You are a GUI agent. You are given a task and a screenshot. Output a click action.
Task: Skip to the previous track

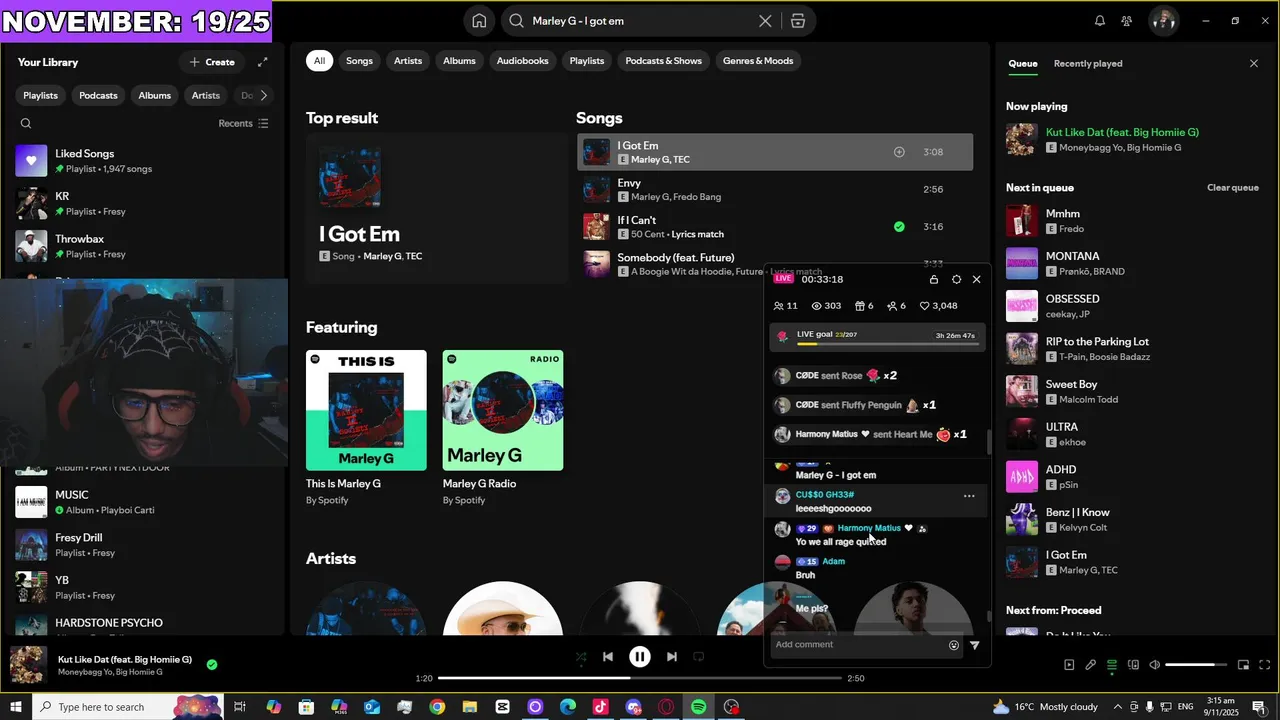[608, 657]
